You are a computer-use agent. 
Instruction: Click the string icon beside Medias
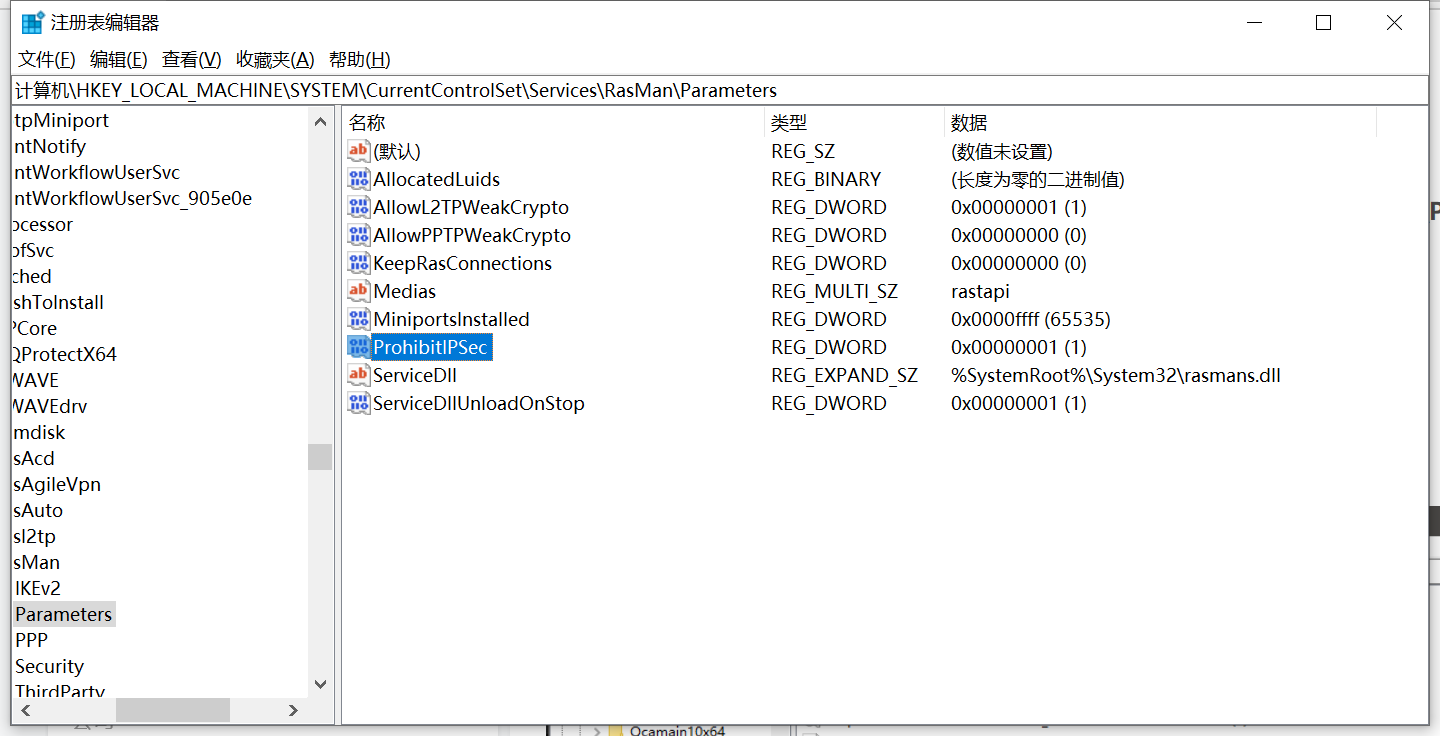(359, 291)
